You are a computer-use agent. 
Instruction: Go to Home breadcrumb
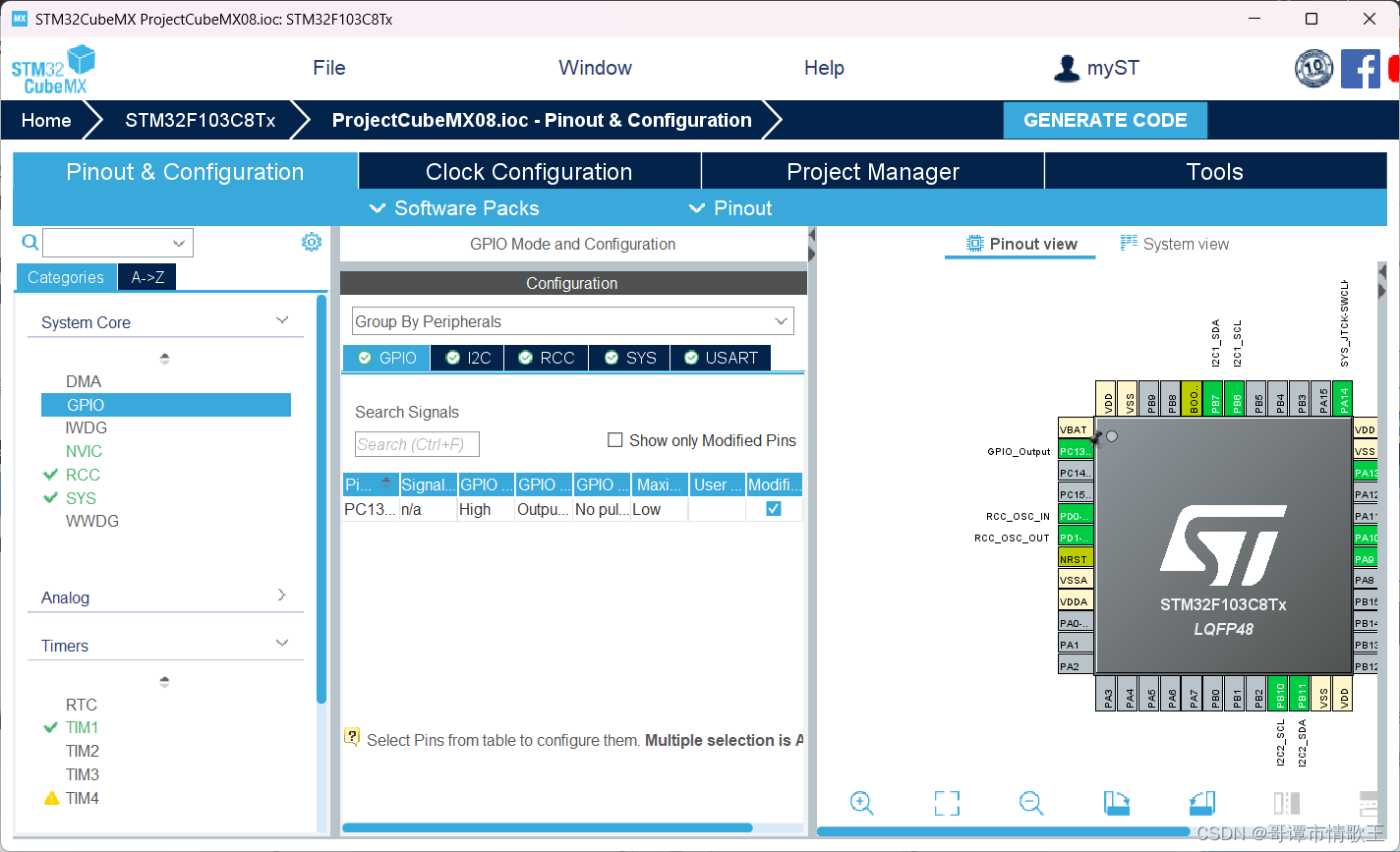pyautogui.click(x=46, y=120)
